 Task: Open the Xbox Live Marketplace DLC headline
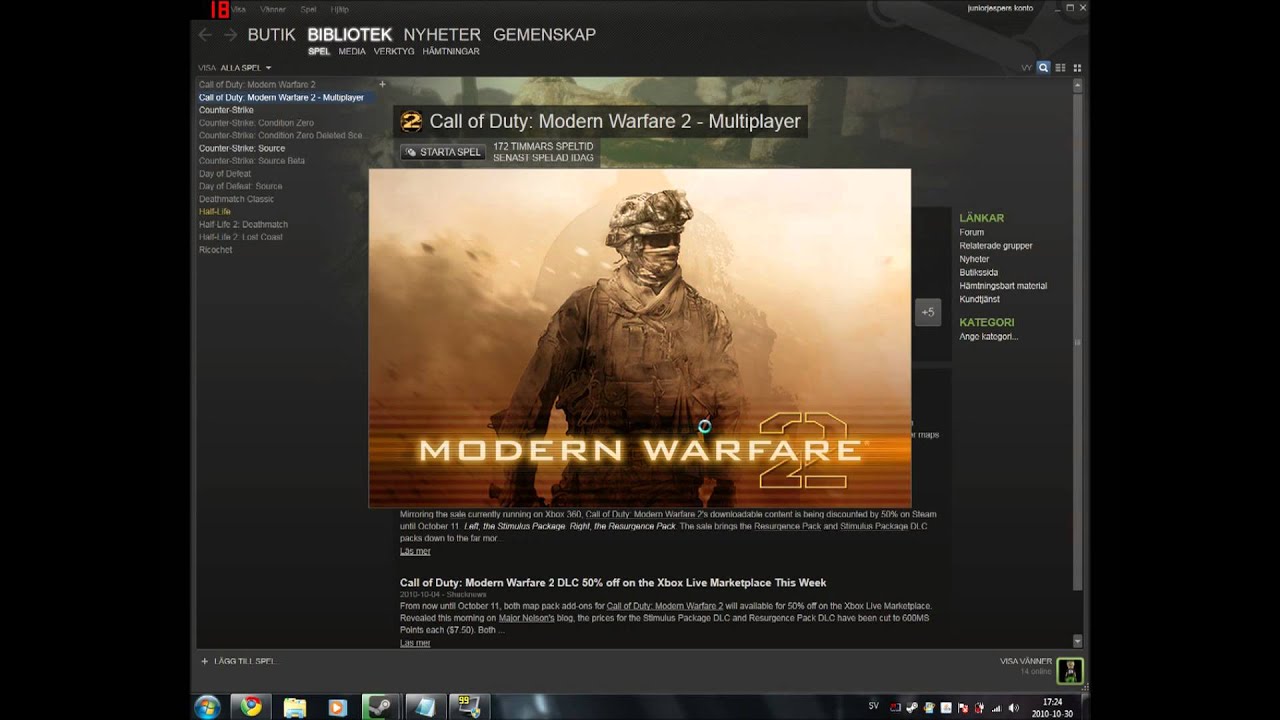613,582
